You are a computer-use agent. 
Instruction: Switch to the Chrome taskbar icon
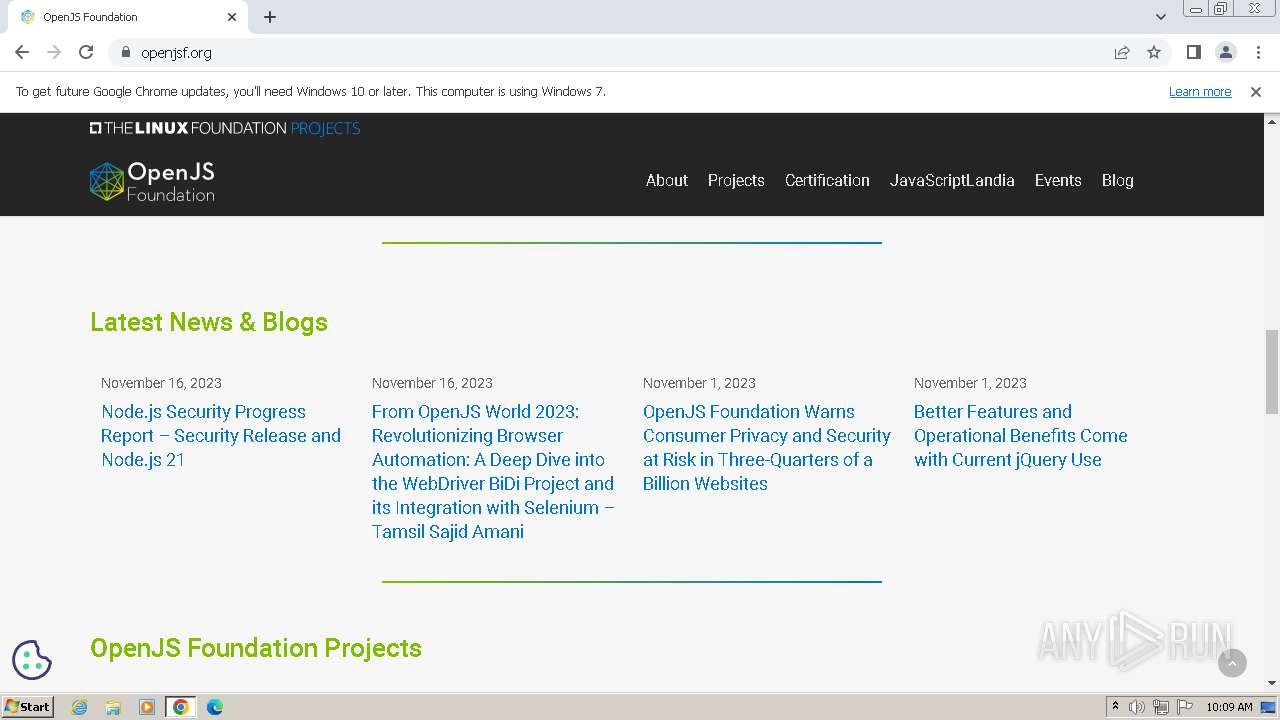(181, 707)
